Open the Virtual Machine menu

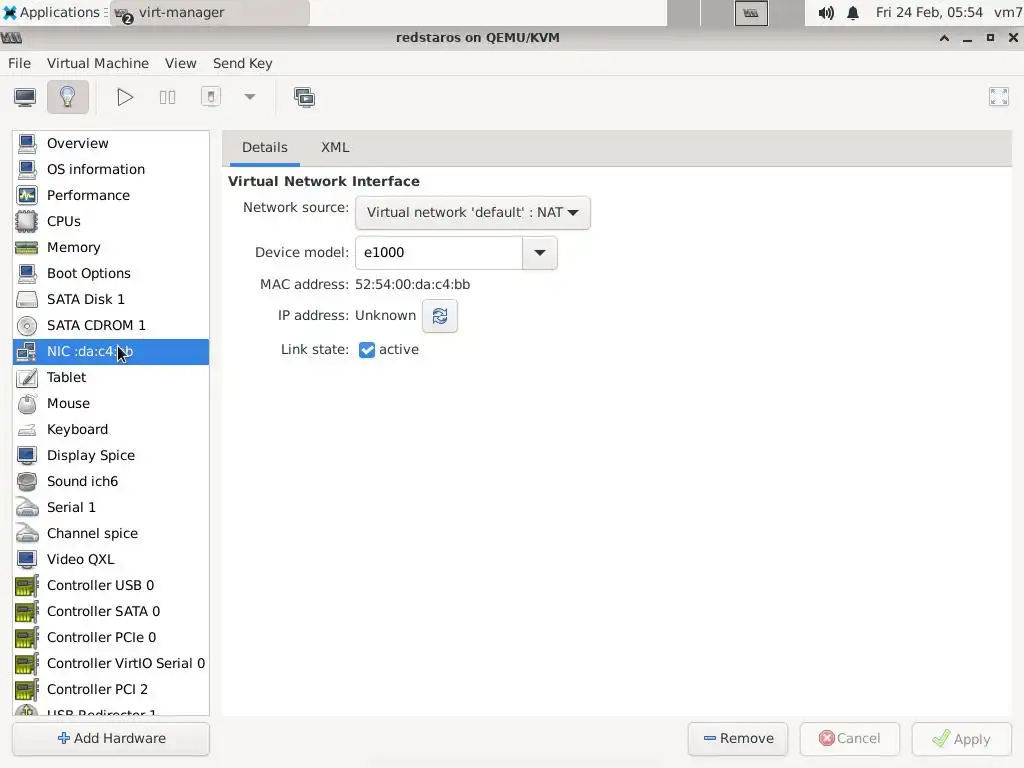98,63
